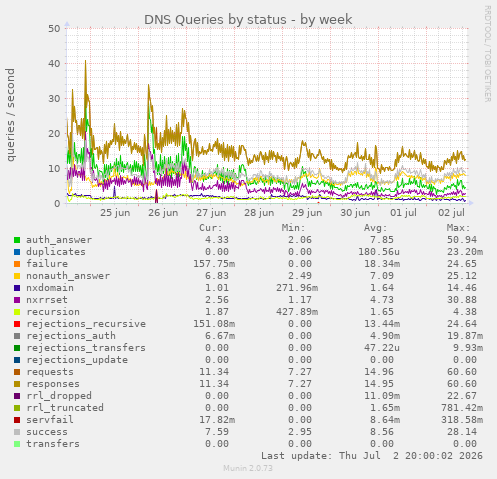Click the '28 jun' date label
This screenshot has height=479, width=497.
click(x=259, y=213)
